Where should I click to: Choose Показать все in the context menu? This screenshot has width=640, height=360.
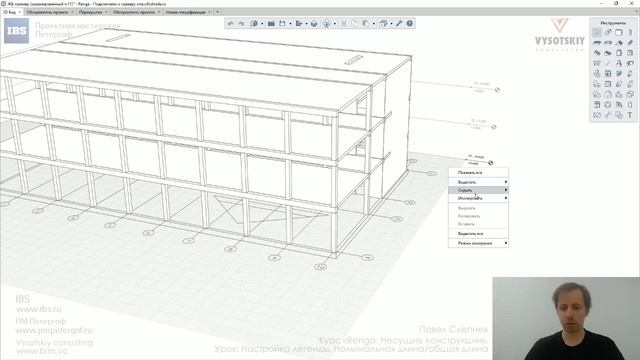[478, 173]
